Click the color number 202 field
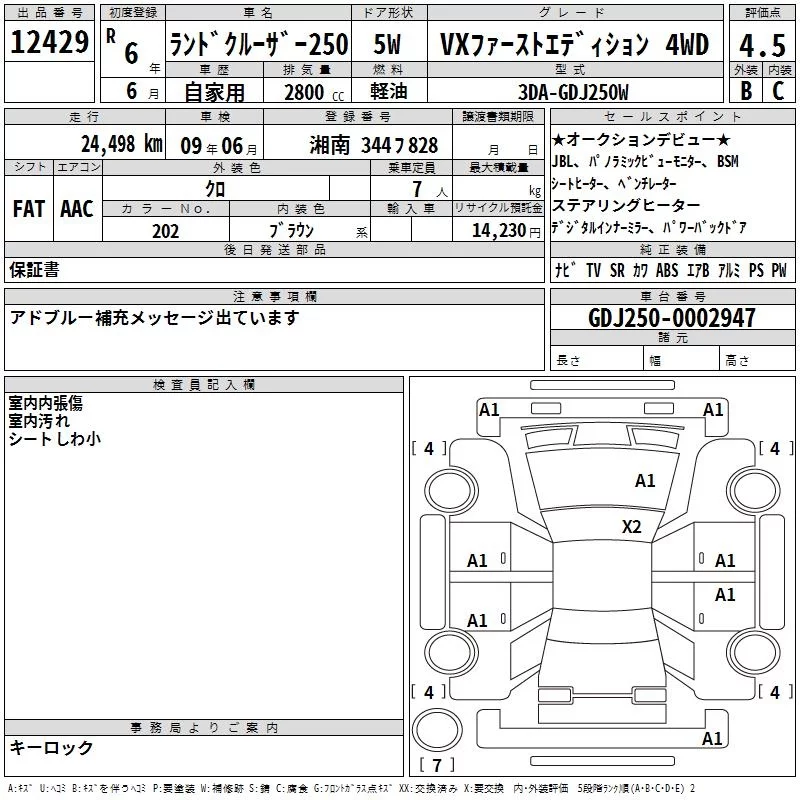Image resolution: width=800 pixels, height=800 pixels. click(x=166, y=230)
